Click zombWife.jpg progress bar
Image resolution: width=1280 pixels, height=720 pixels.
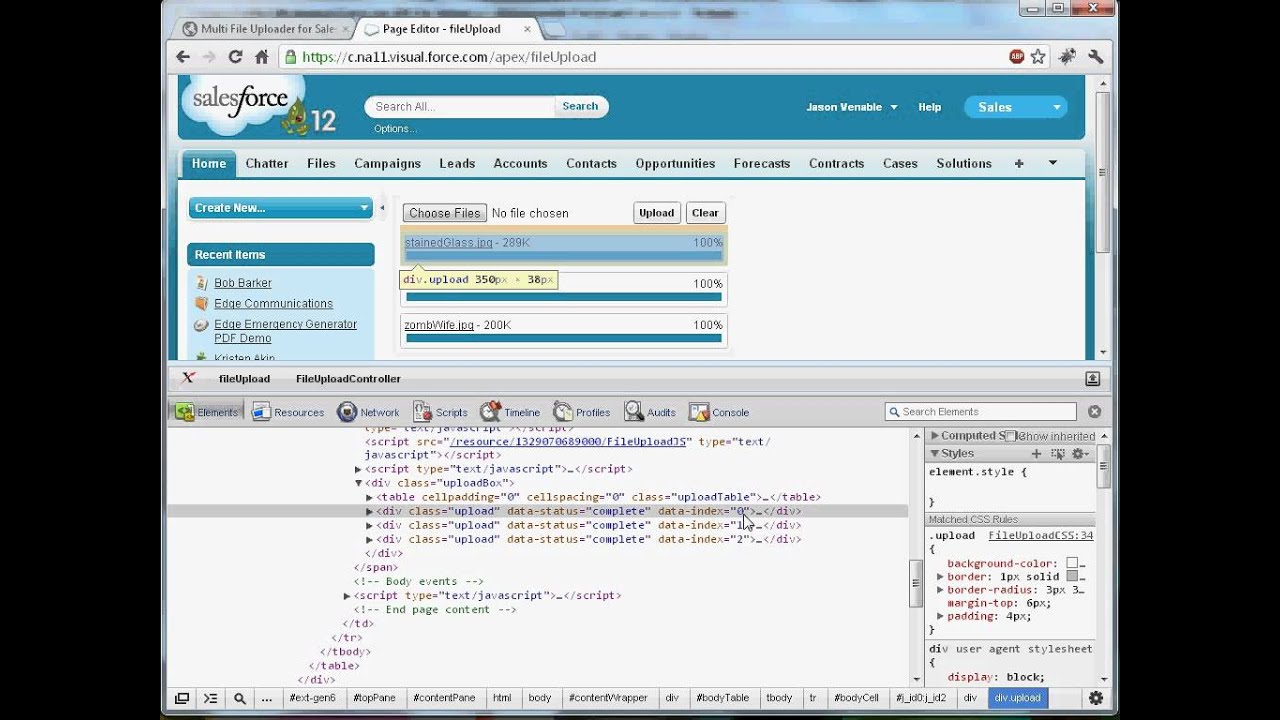[564, 338]
